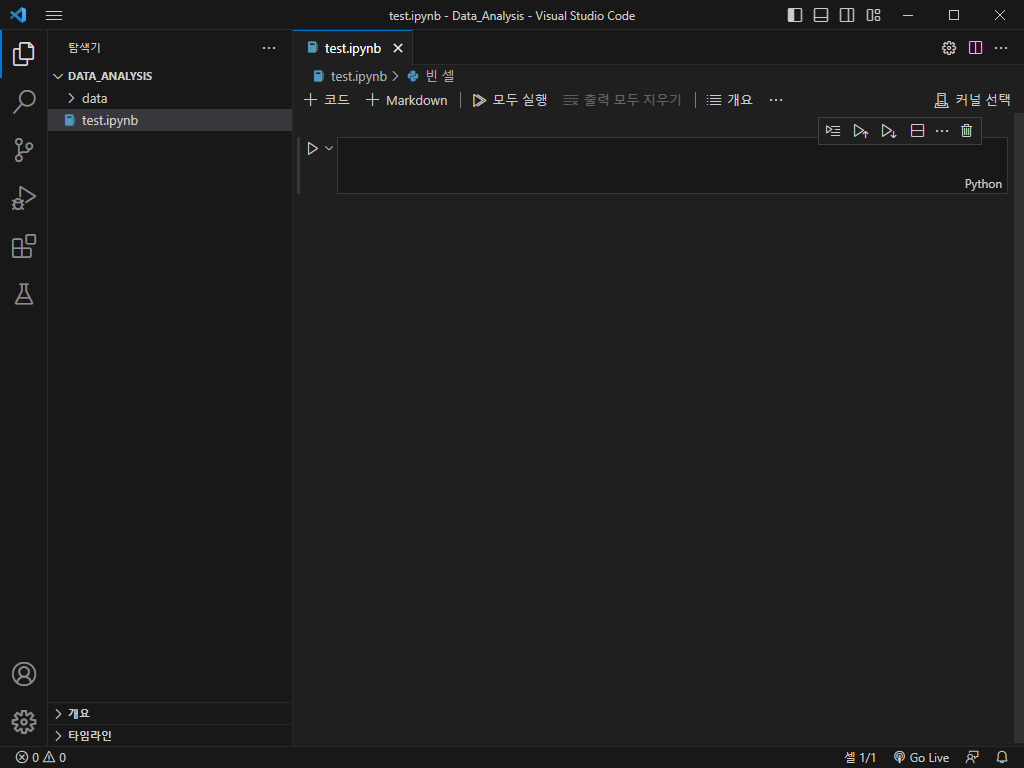This screenshot has height=768, width=1024.
Task: Open the Extensions view
Action: click(x=24, y=246)
